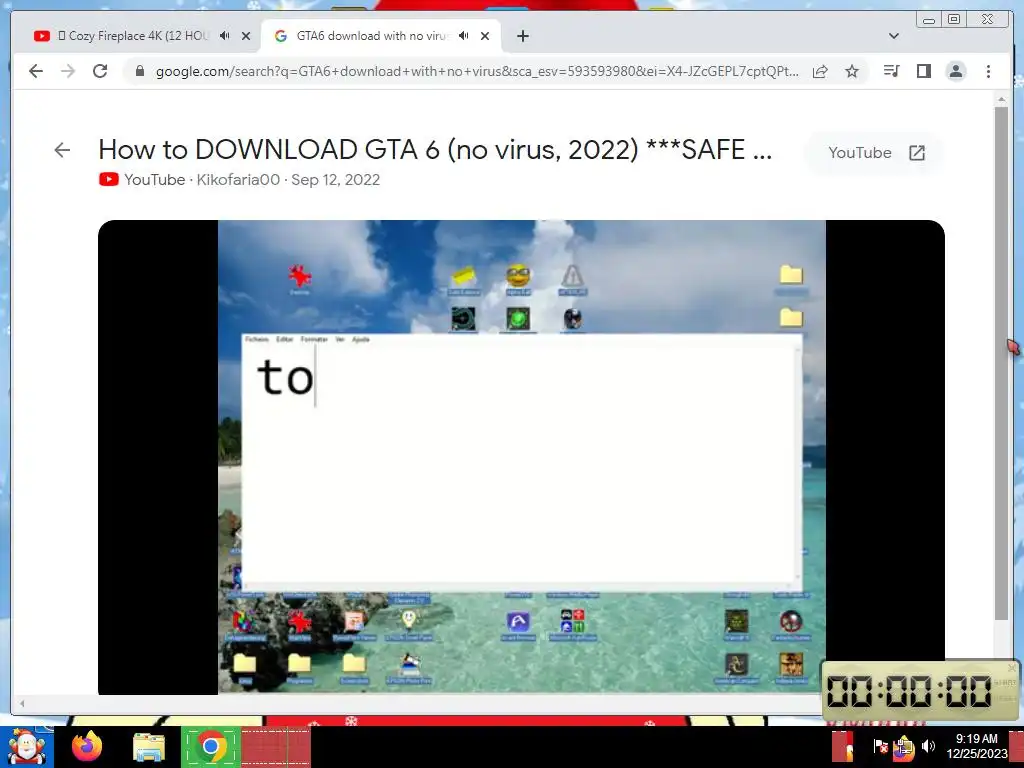Switch to Cozy Fireplace 4K tab
This screenshot has height=768, width=1024.
tap(134, 36)
